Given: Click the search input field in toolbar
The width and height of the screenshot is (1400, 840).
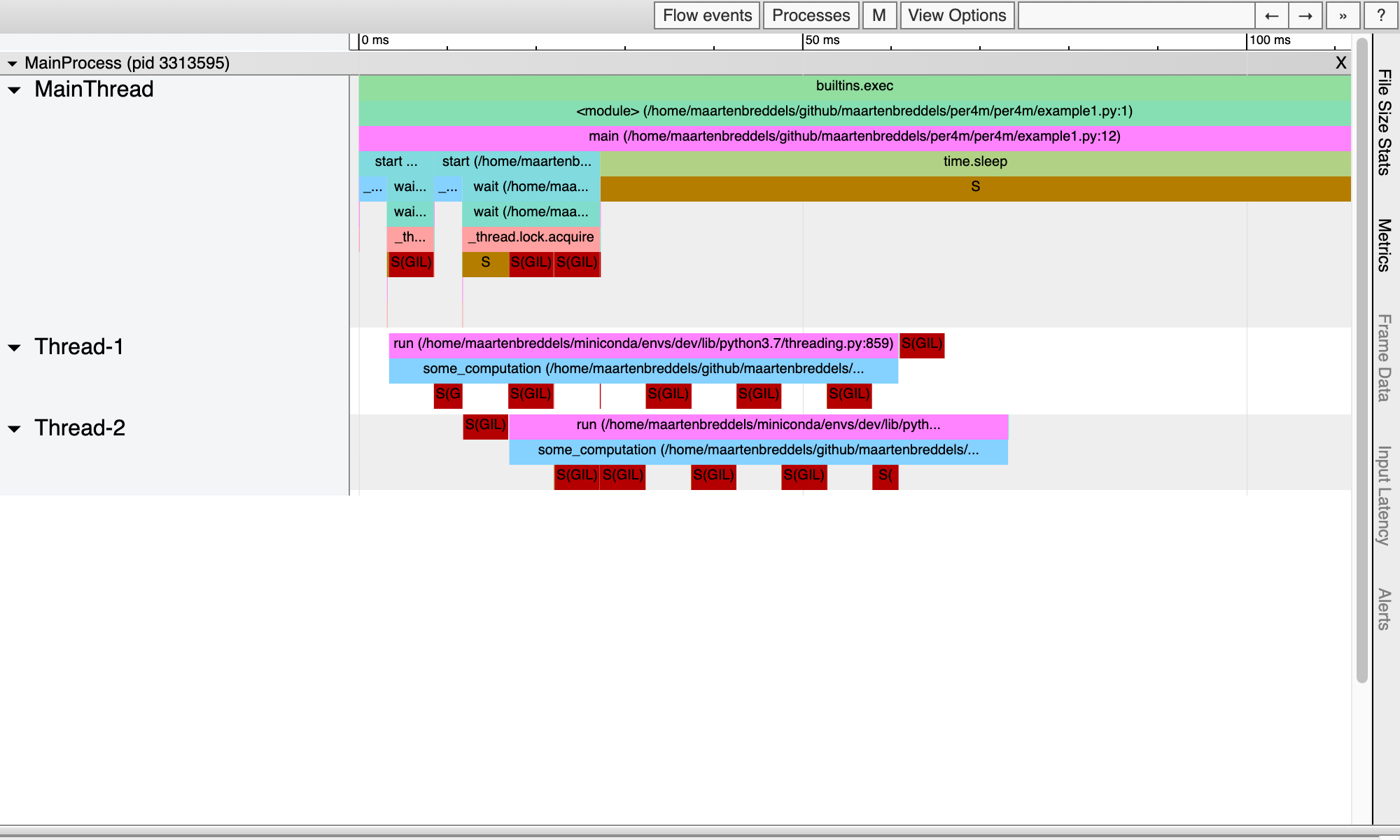Looking at the screenshot, I should 1135,15.
